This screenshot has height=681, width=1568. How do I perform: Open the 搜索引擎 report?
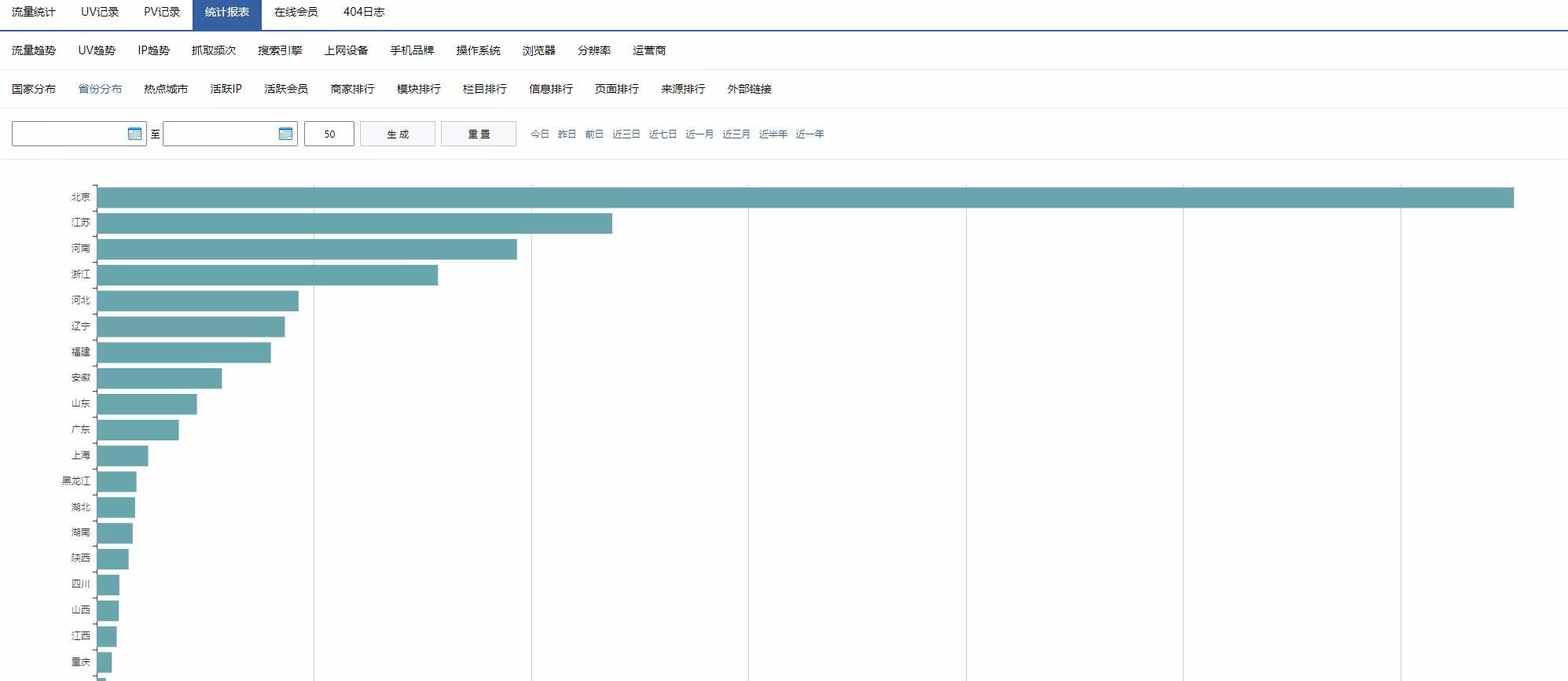point(280,50)
